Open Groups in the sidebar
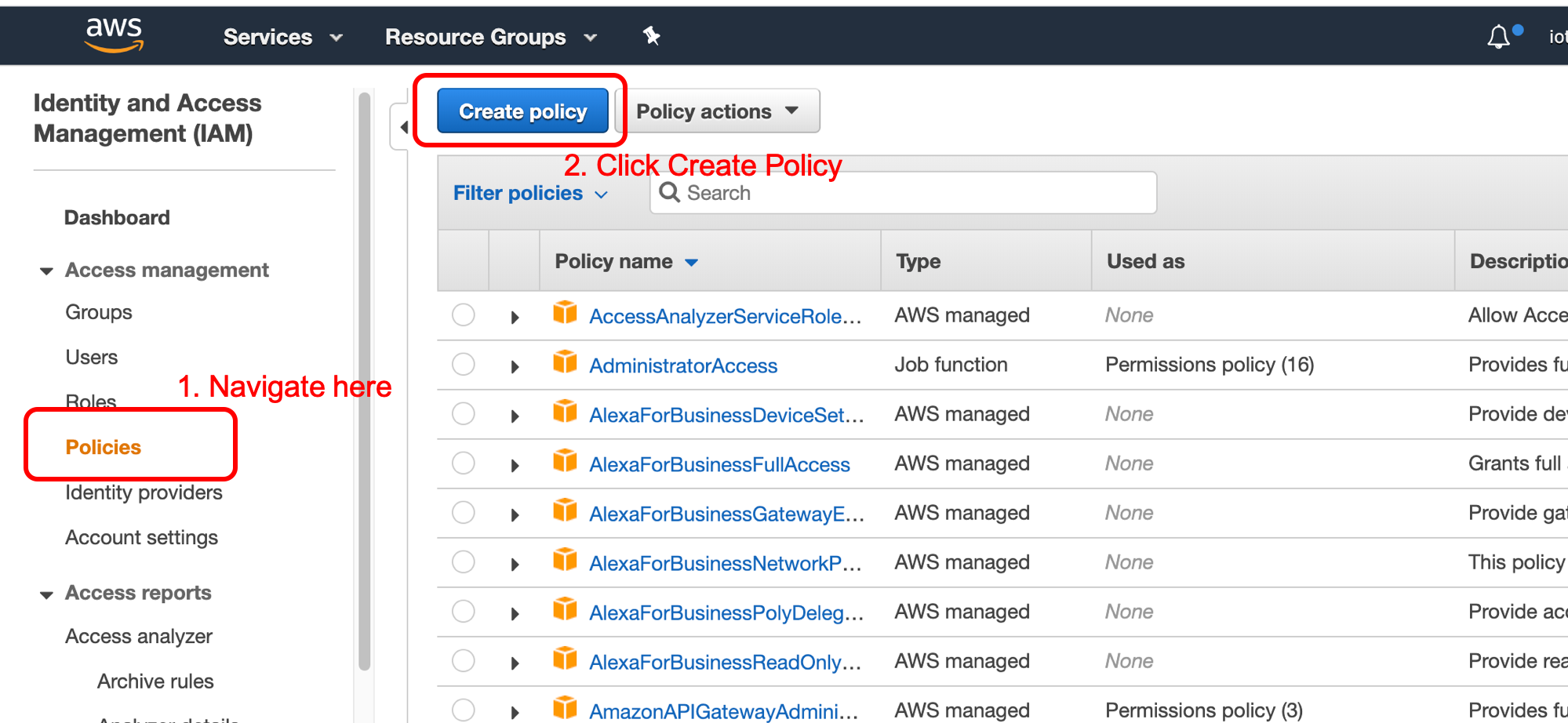Viewport: 1568px width, 723px height. tap(99, 312)
